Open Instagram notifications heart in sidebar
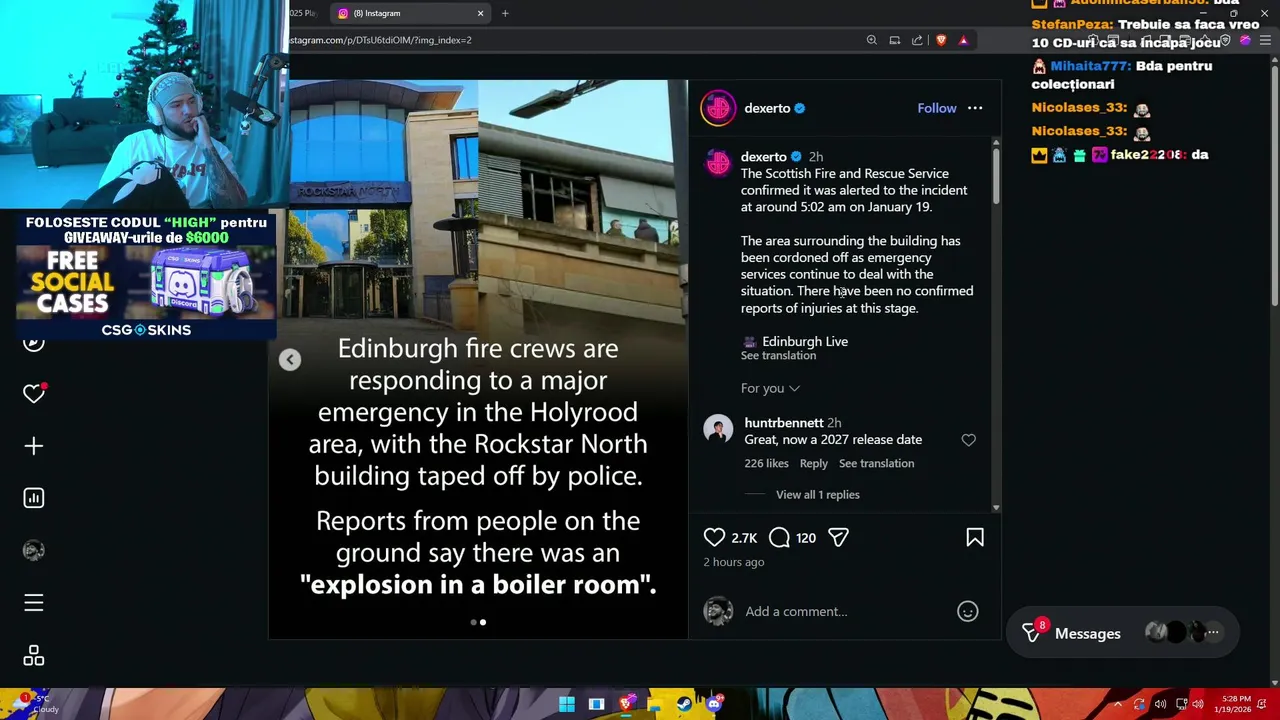 pyautogui.click(x=34, y=393)
